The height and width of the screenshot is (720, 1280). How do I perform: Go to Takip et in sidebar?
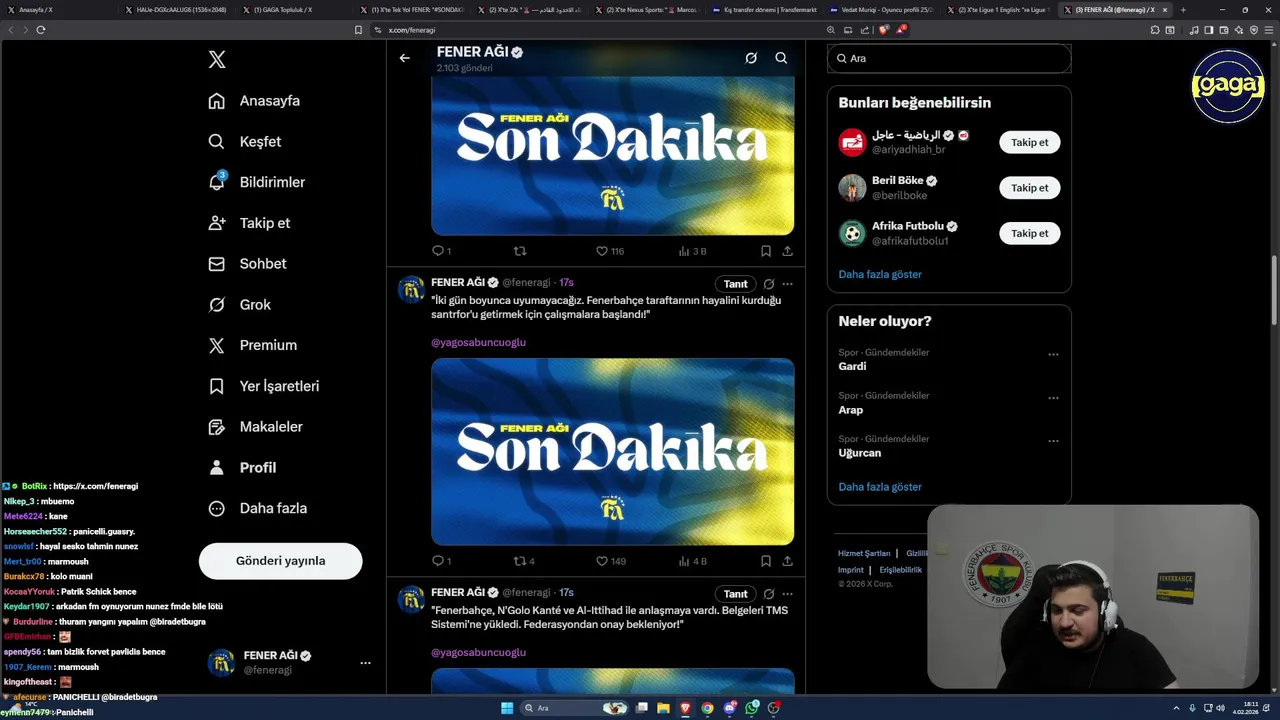pyautogui.click(x=249, y=223)
